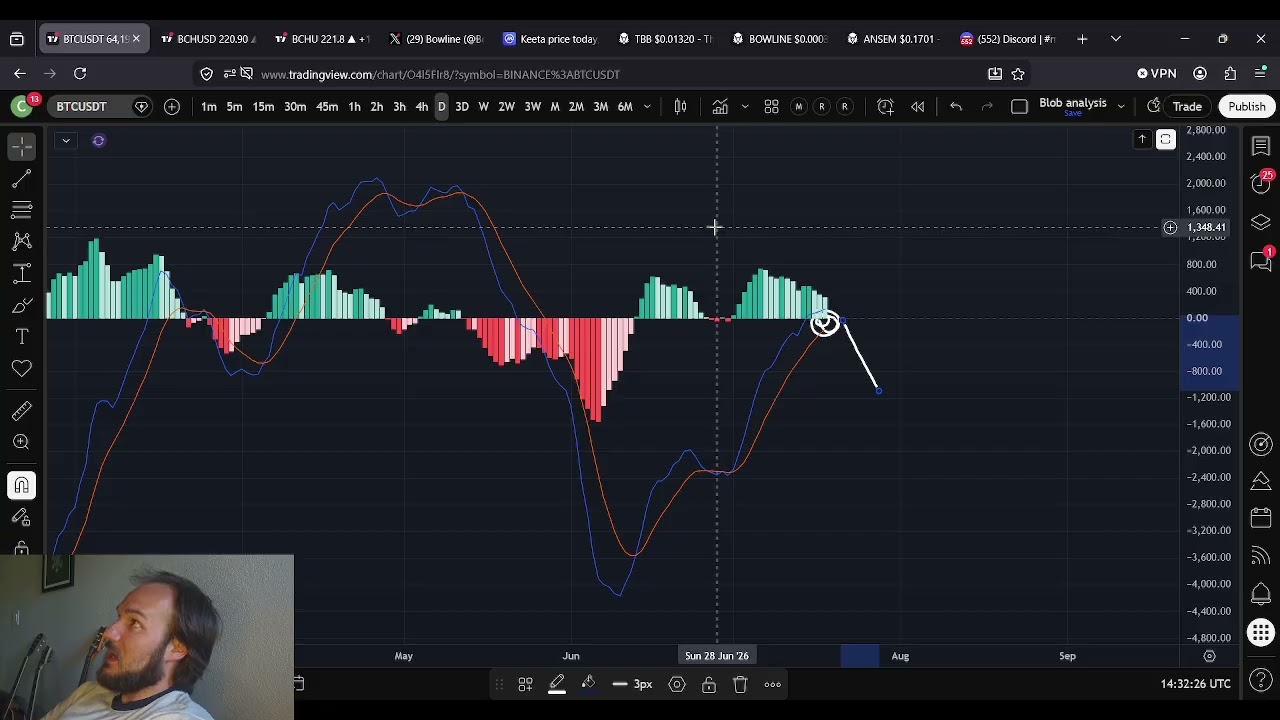Image resolution: width=1280 pixels, height=720 pixels.
Task: Open the pattern drawing tools
Action: pos(21,241)
